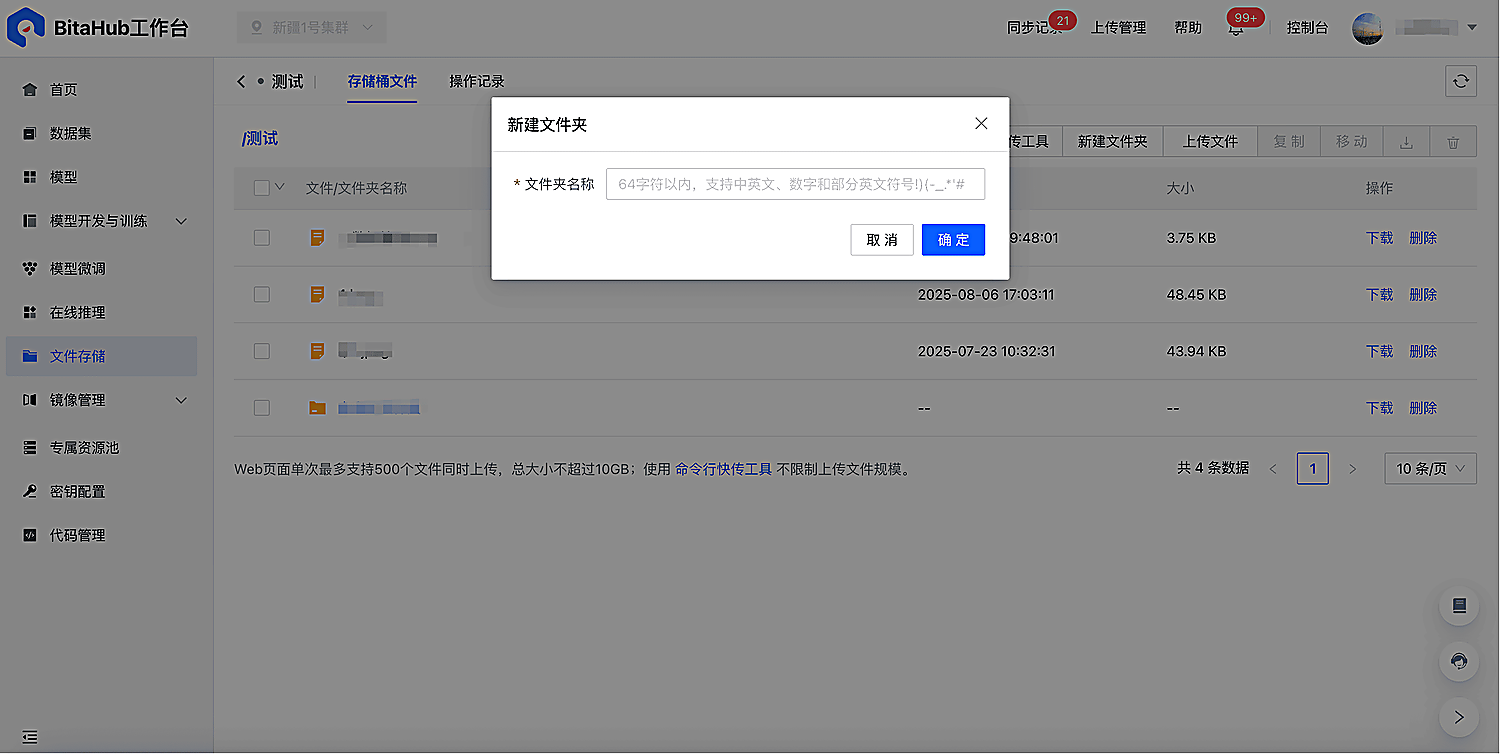The width and height of the screenshot is (1500, 754).
Task: Switch to the 操作记录 tab
Action: (x=477, y=82)
